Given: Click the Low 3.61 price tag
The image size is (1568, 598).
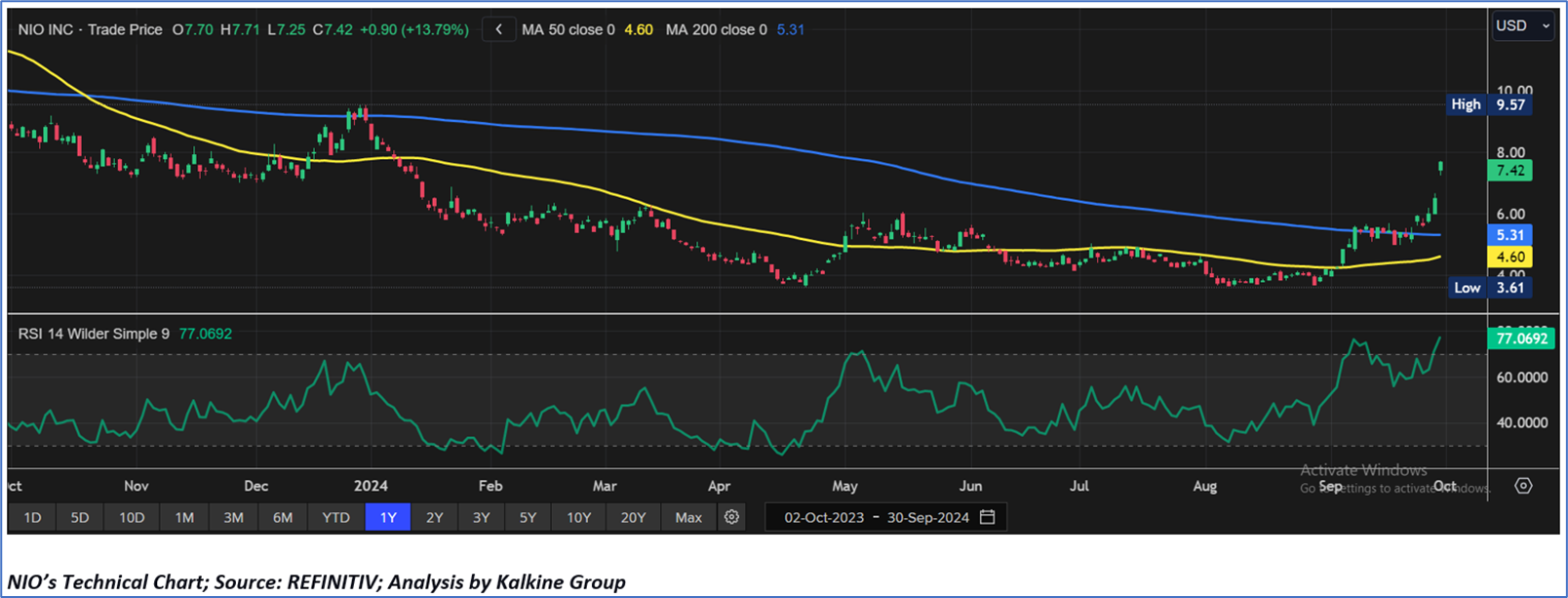Looking at the screenshot, I should 1489,288.
